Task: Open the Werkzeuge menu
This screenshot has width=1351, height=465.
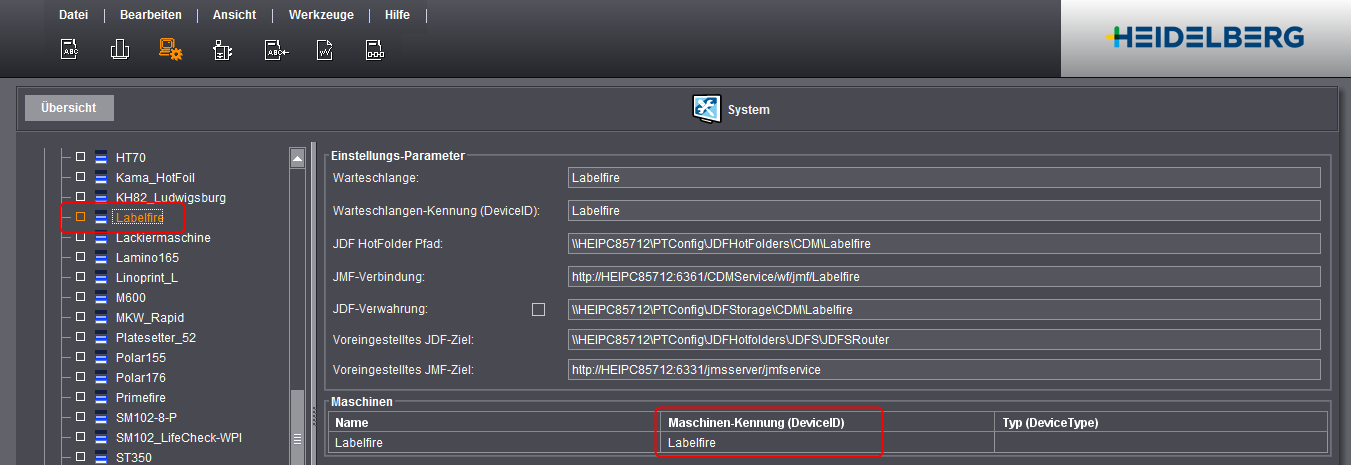Action: (320, 15)
